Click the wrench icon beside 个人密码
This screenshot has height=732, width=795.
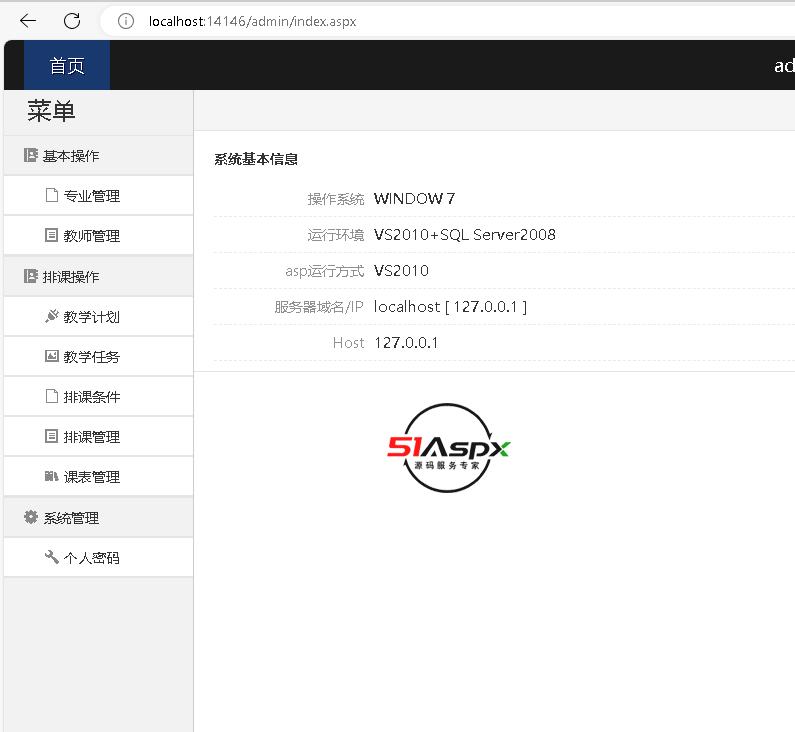52,557
